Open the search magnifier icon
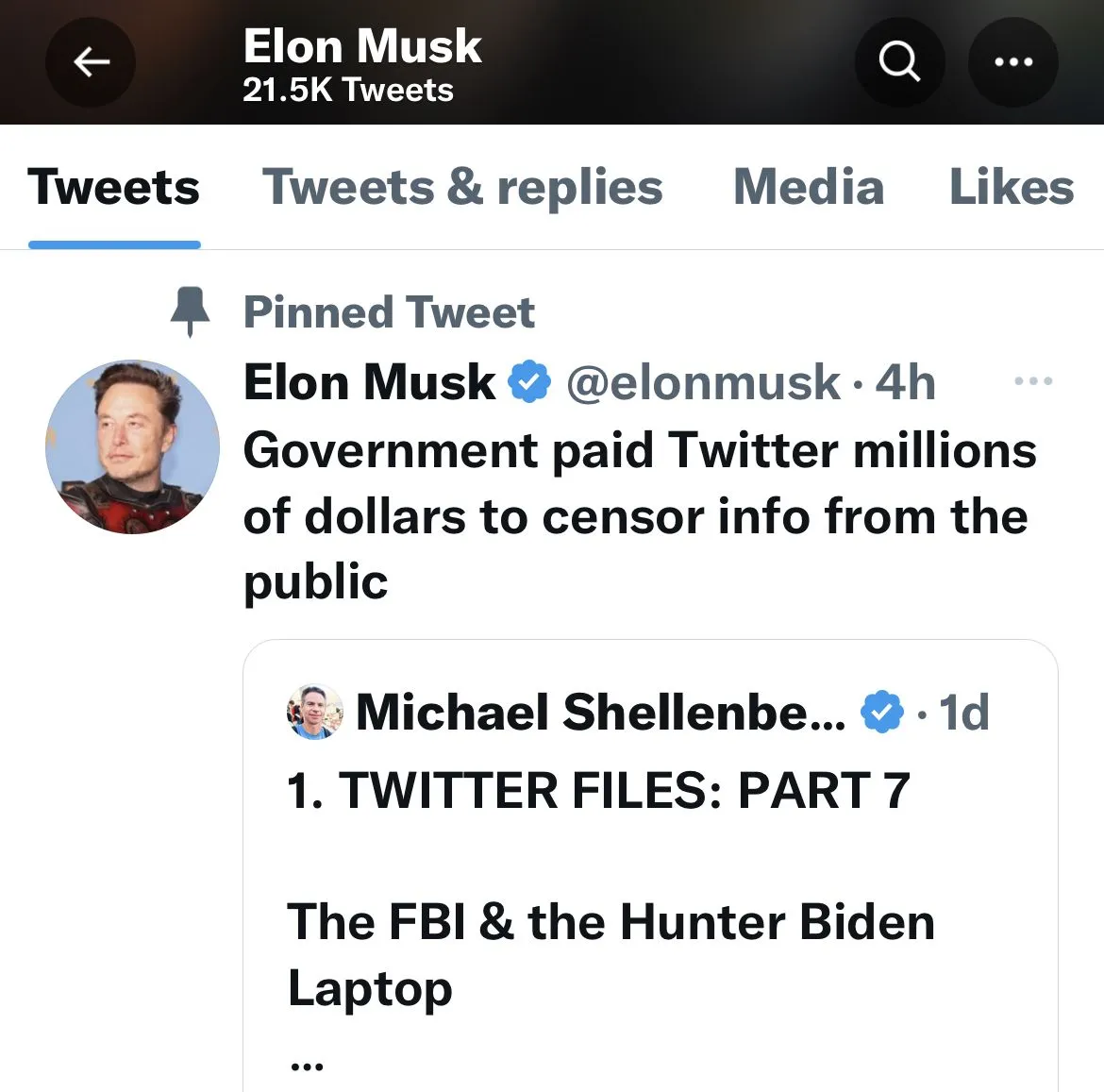Image resolution: width=1104 pixels, height=1092 pixels. tap(899, 62)
